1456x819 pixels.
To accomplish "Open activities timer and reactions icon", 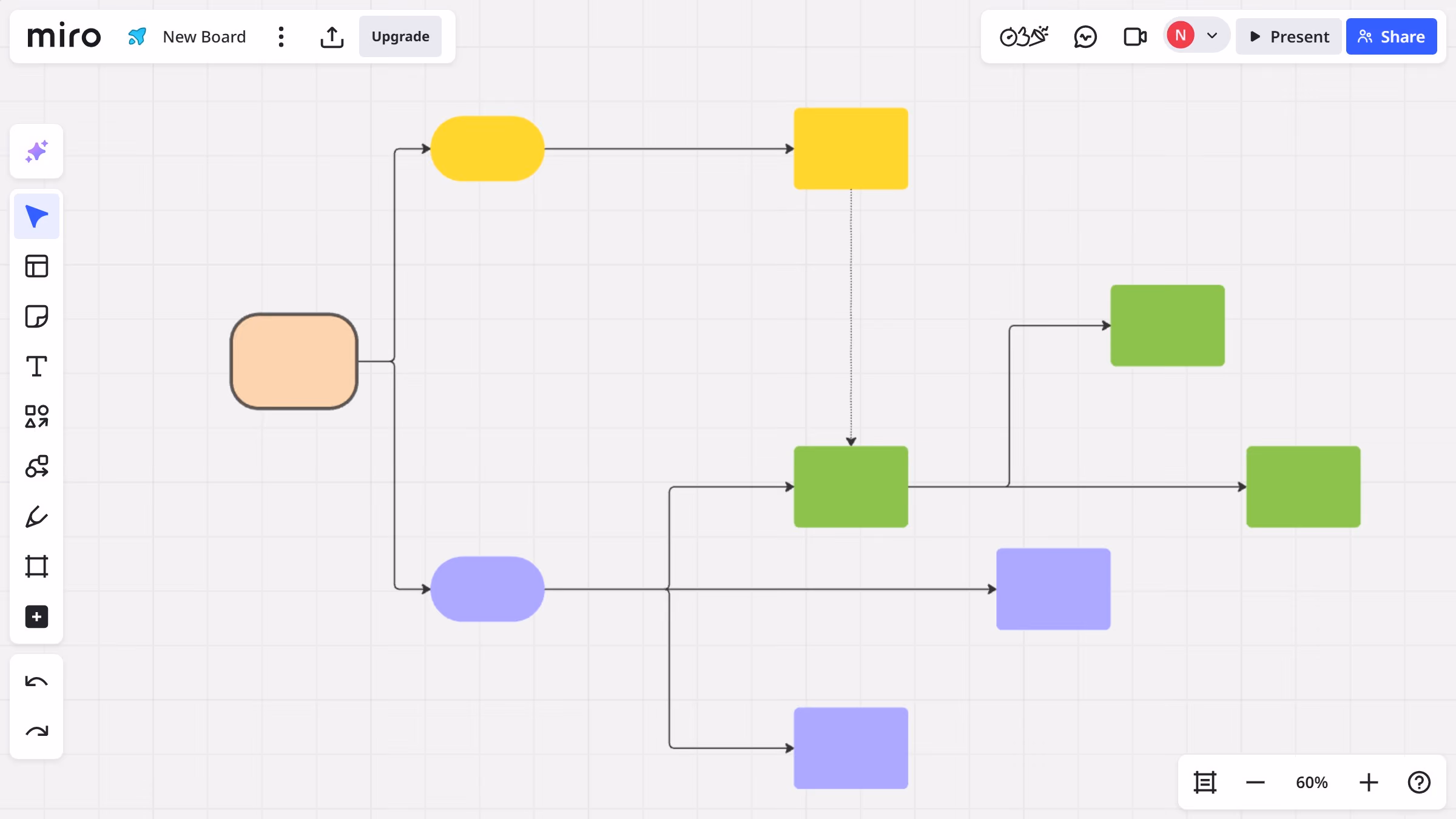I will tap(1024, 36).
